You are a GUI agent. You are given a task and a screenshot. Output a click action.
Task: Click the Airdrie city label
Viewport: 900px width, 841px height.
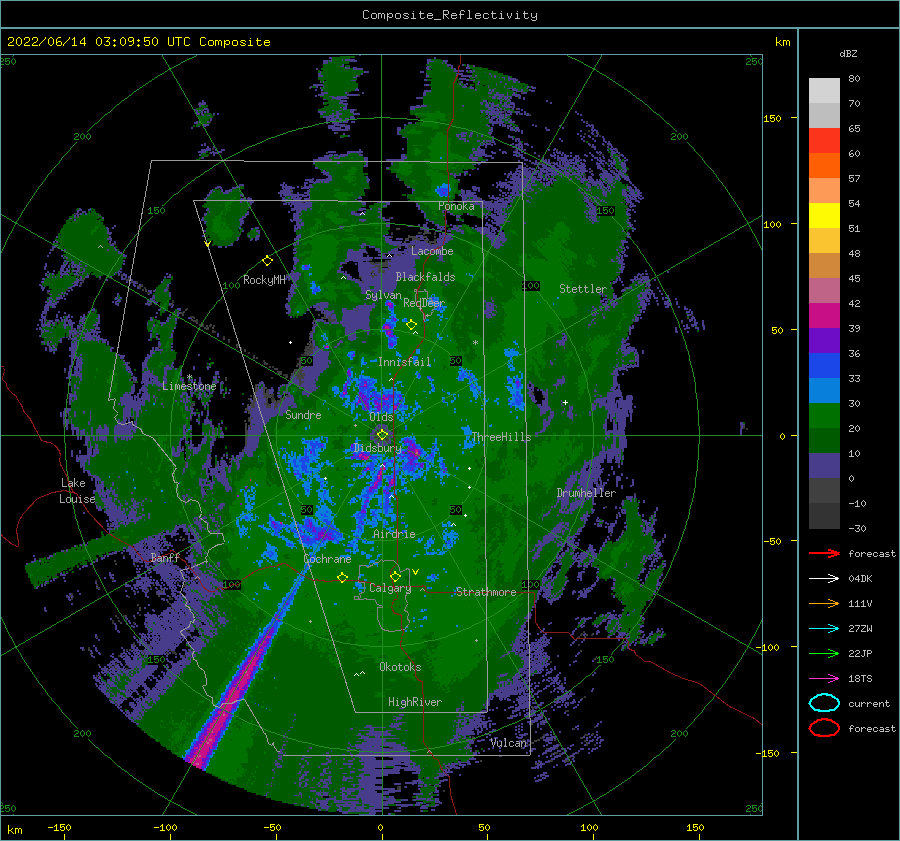pyautogui.click(x=394, y=534)
